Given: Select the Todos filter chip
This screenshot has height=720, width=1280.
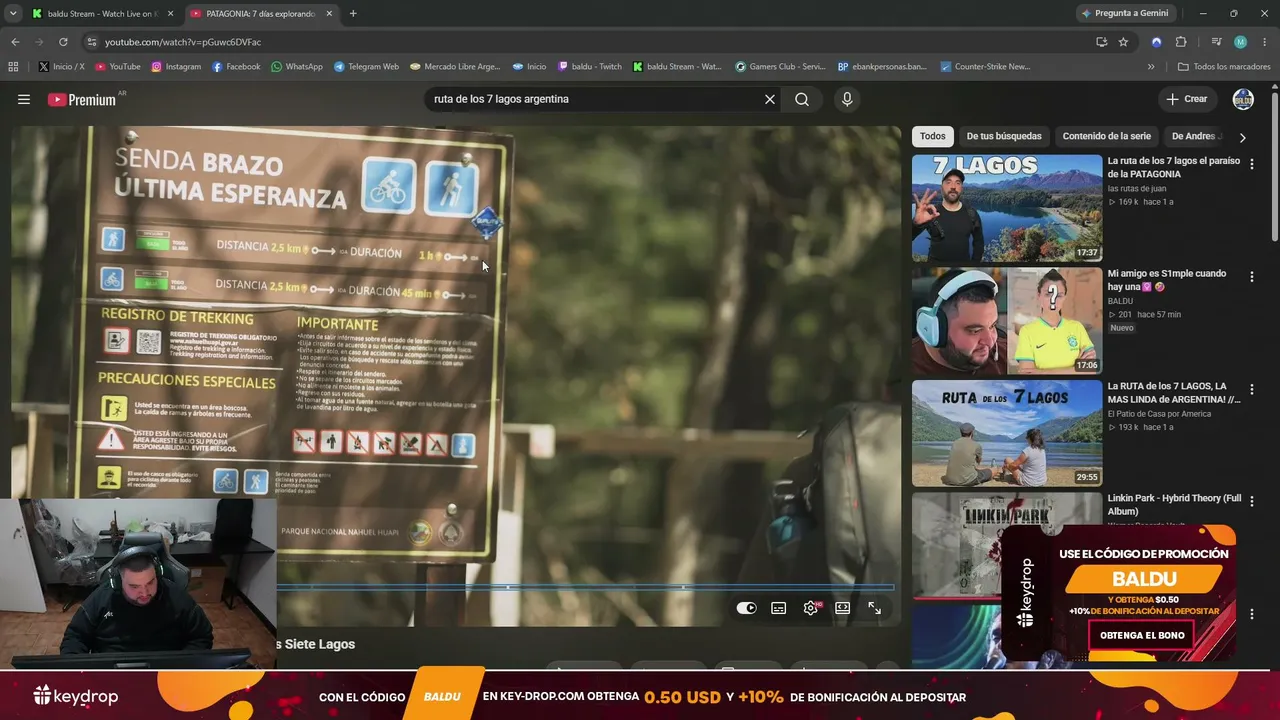Looking at the screenshot, I should [933, 136].
